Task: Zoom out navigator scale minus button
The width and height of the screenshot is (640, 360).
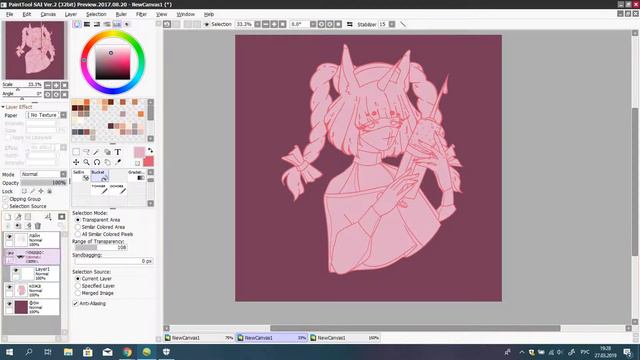Action: [x=48, y=85]
